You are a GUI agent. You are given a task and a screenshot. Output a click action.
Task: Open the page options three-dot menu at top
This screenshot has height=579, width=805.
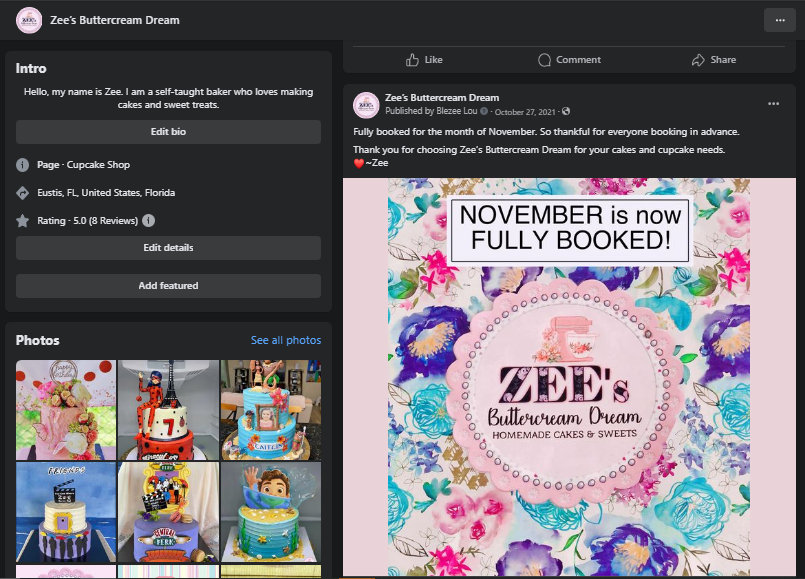(779, 21)
